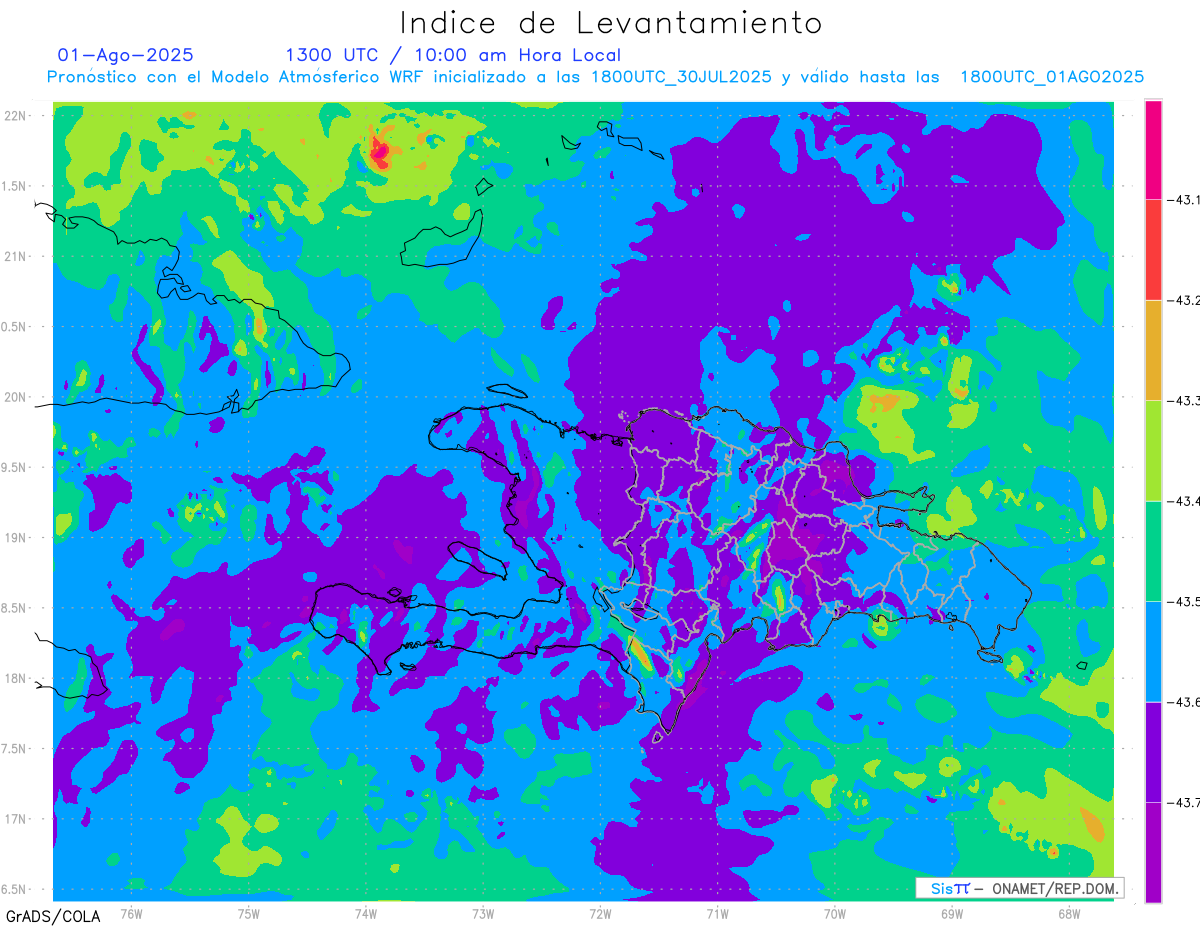The width and height of the screenshot is (1200, 927).
Task: Click the colorbar value '-43.6'
Action: coord(1183,702)
